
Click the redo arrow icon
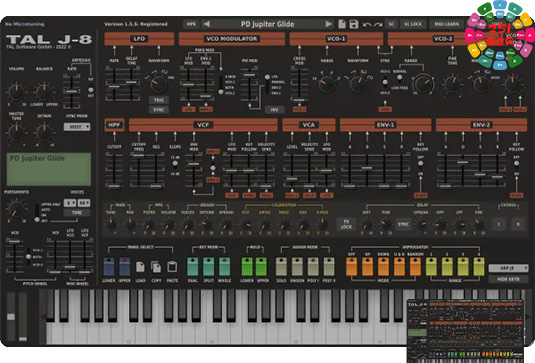click(378, 24)
